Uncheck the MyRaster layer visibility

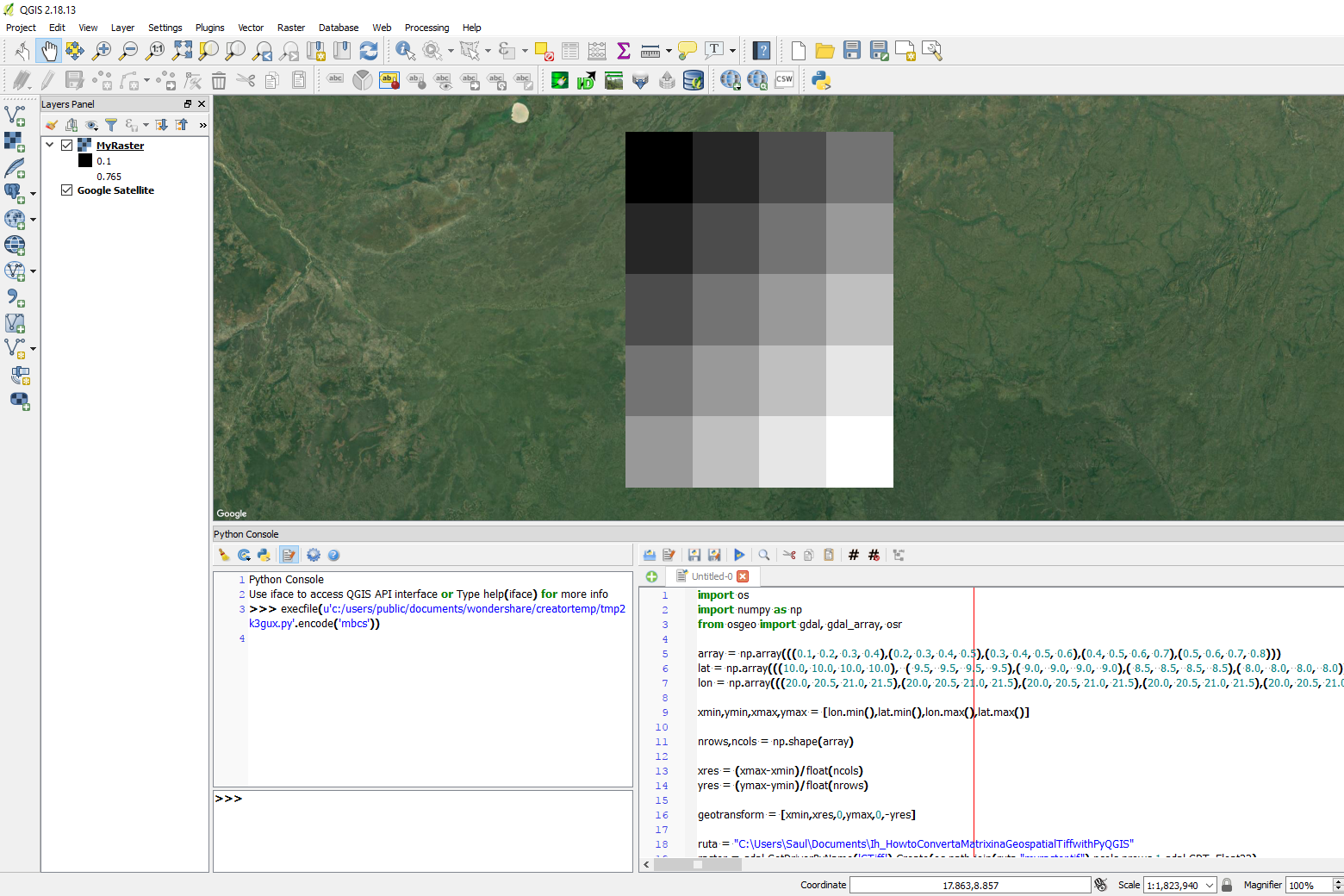[66, 145]
